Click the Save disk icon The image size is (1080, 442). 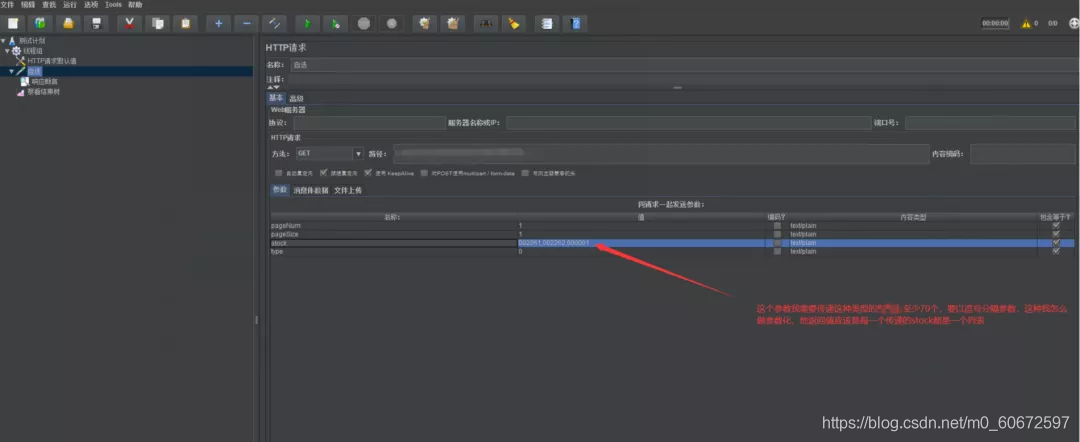pyautogui.click(x=96, y=23)
